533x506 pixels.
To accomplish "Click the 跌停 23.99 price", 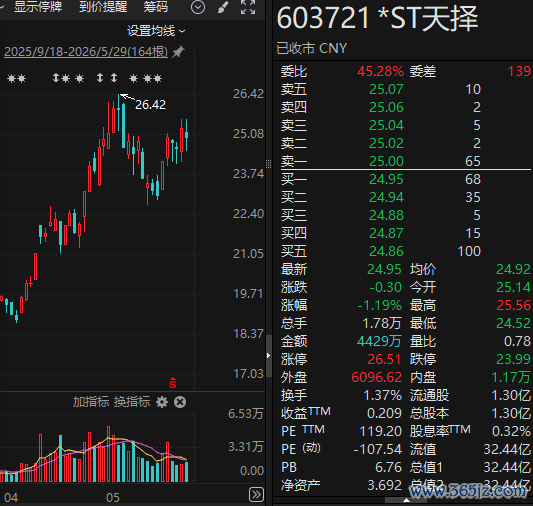I will pyautogui.click(x=513, y=359).
